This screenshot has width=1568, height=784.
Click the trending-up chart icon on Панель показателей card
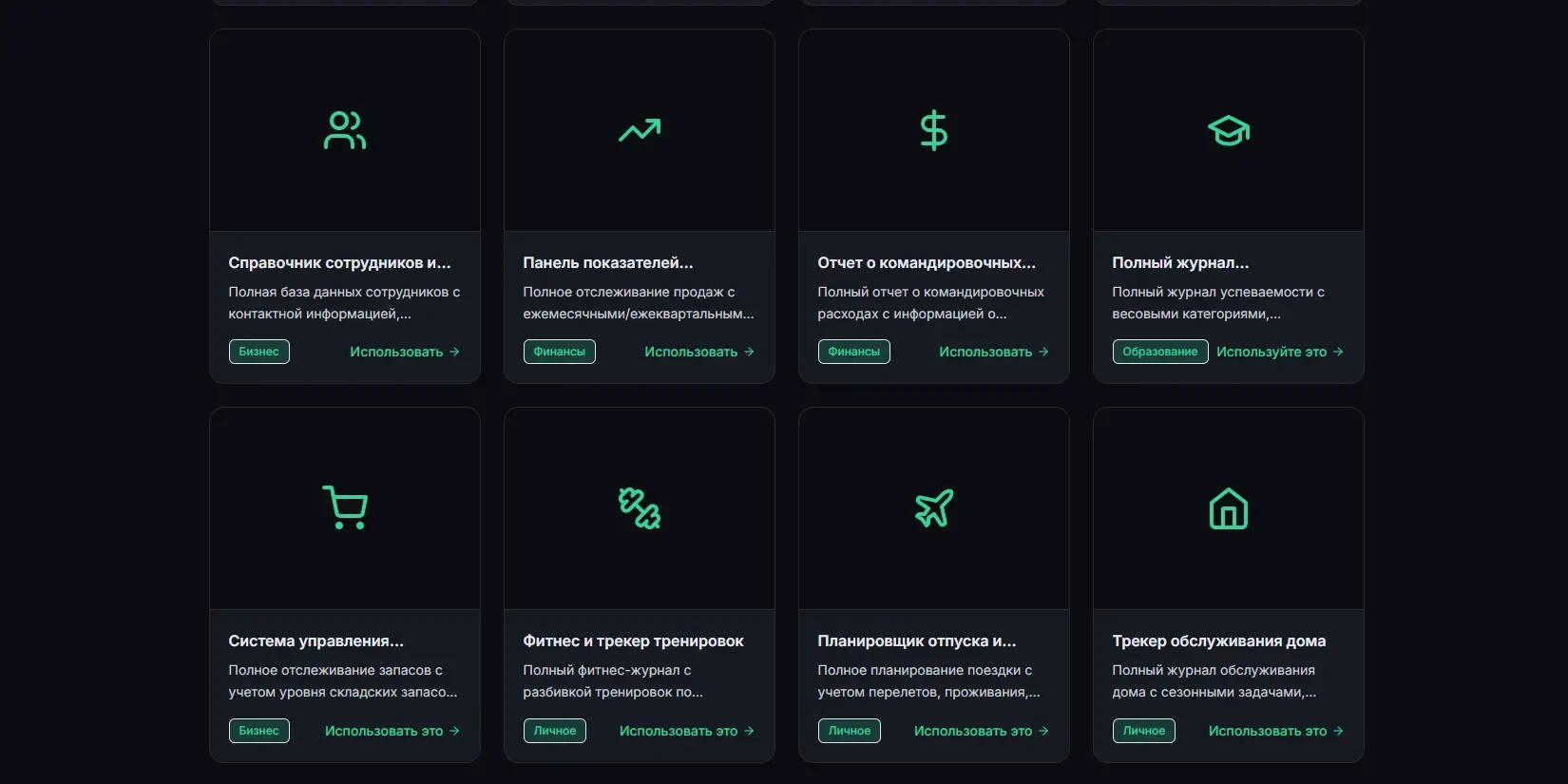(x=640, y=130)
